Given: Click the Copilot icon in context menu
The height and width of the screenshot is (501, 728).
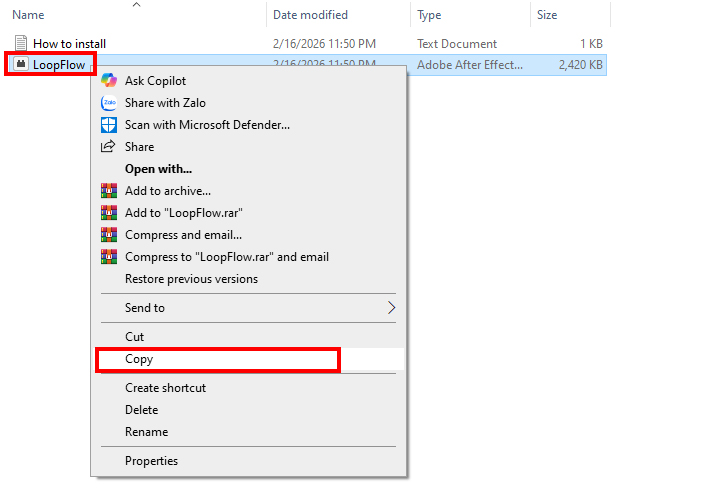Looking at the screenshot, I should (109, 81).
